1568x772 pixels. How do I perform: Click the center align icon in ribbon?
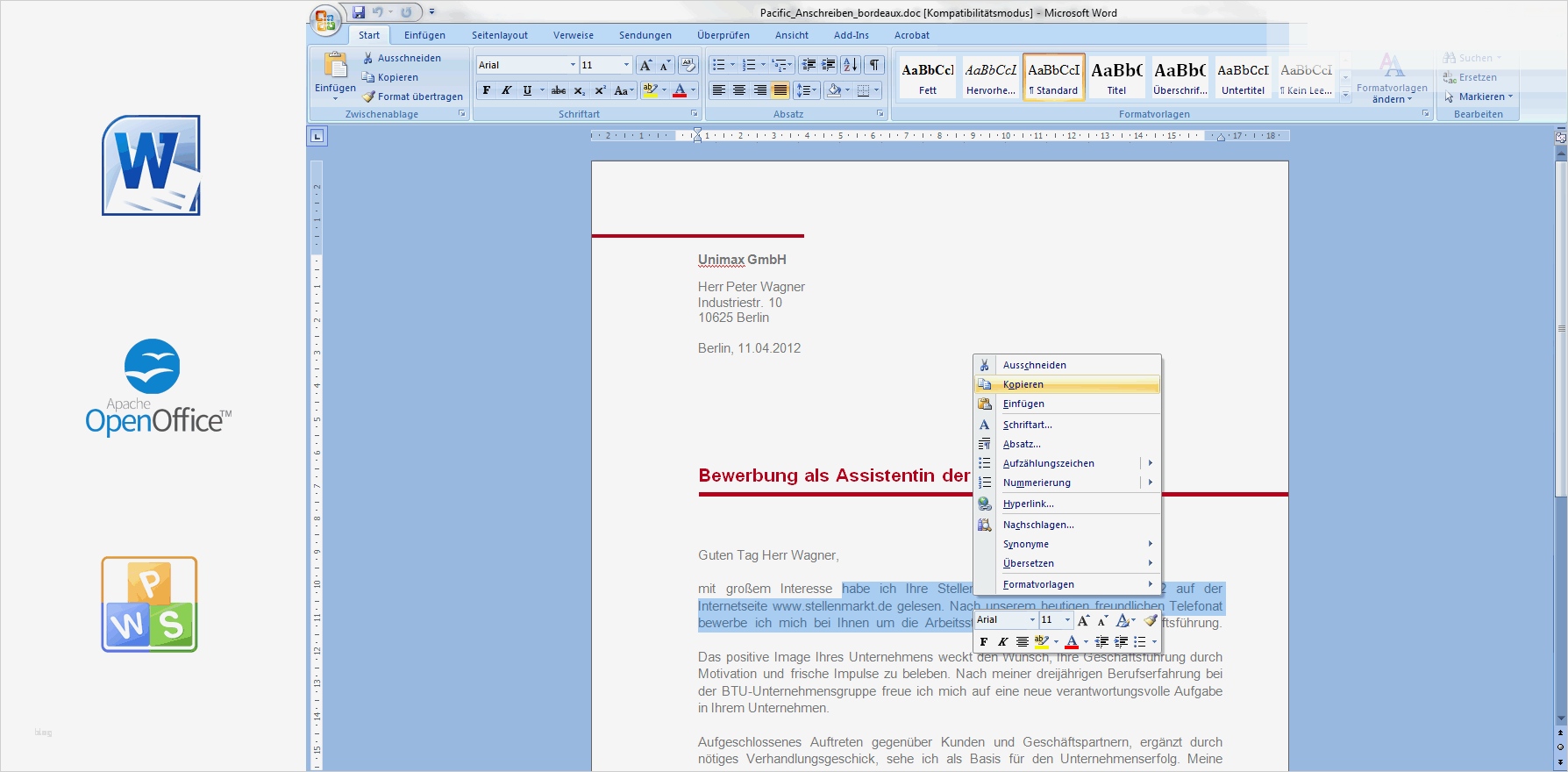tap(739, 90)
